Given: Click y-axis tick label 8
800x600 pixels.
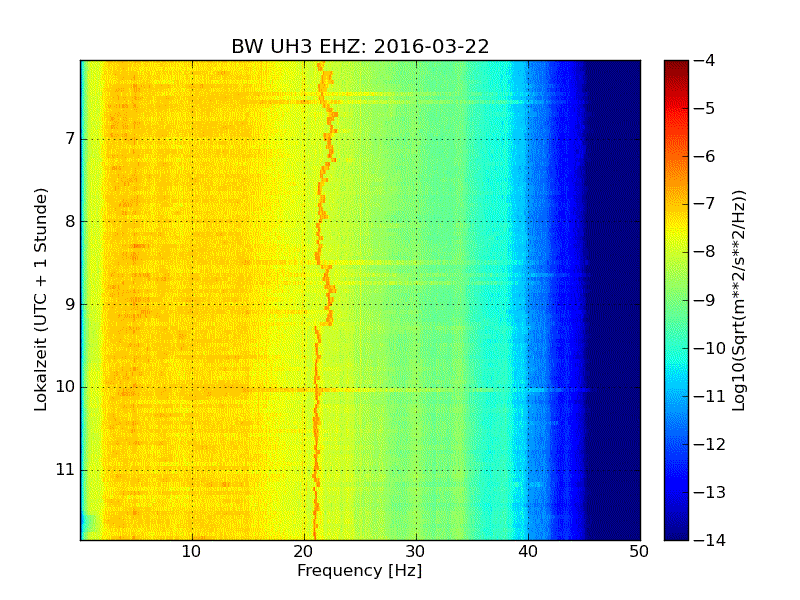Looking at the screenshot, I should [70, 221].
